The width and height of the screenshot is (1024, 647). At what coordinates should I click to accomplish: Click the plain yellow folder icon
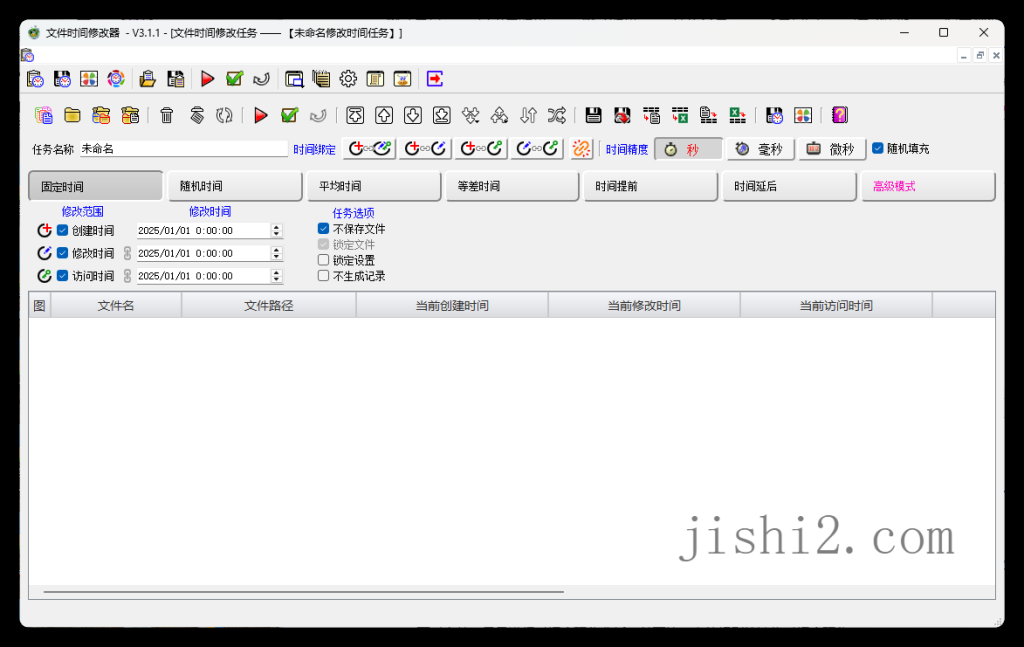pos(72,116)
